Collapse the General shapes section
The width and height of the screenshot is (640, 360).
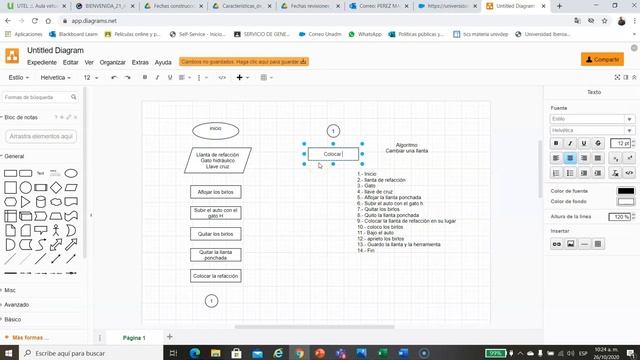pyautogui.click(x=14, y=156)
